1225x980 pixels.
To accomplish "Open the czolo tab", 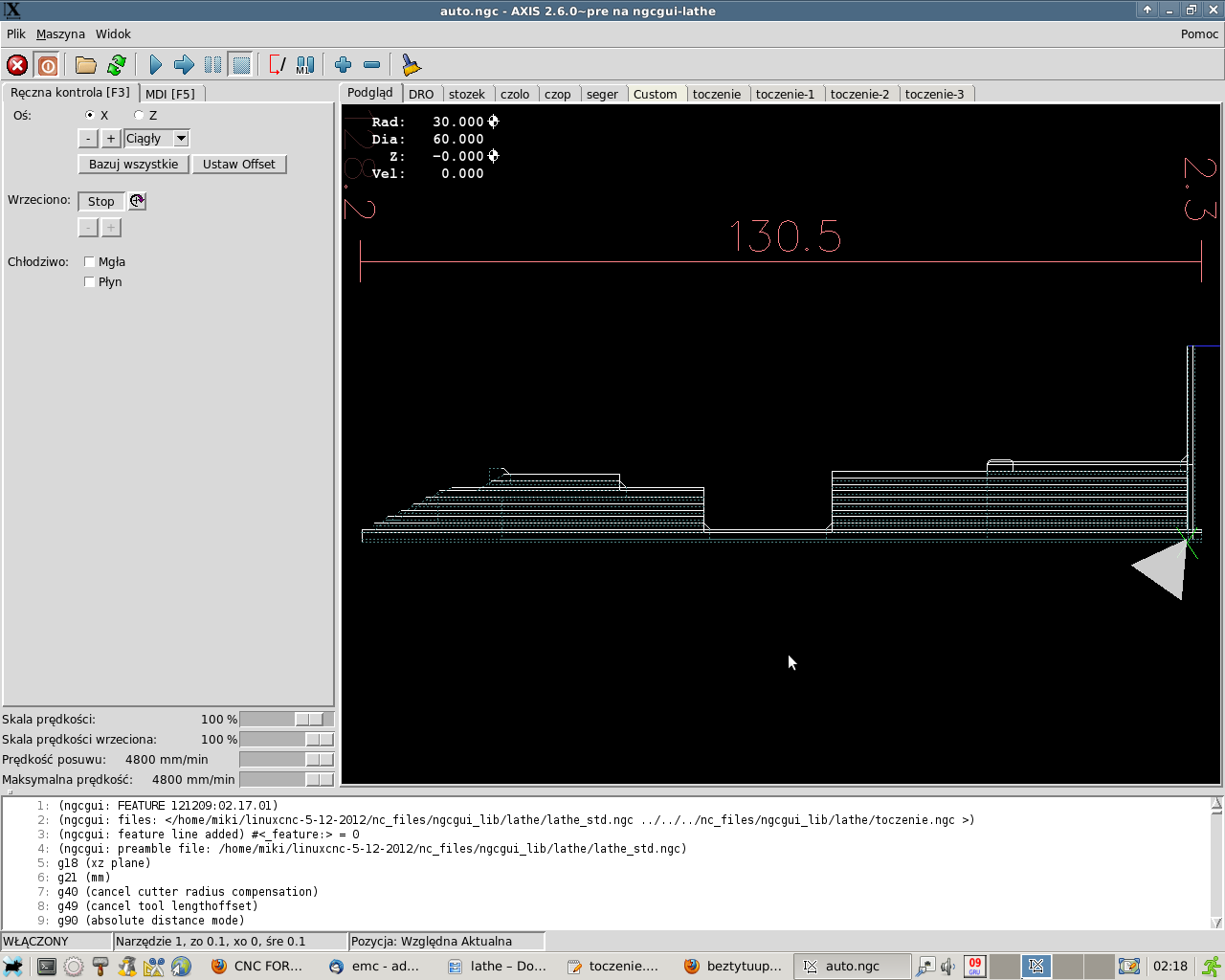I will pos(515,94).
